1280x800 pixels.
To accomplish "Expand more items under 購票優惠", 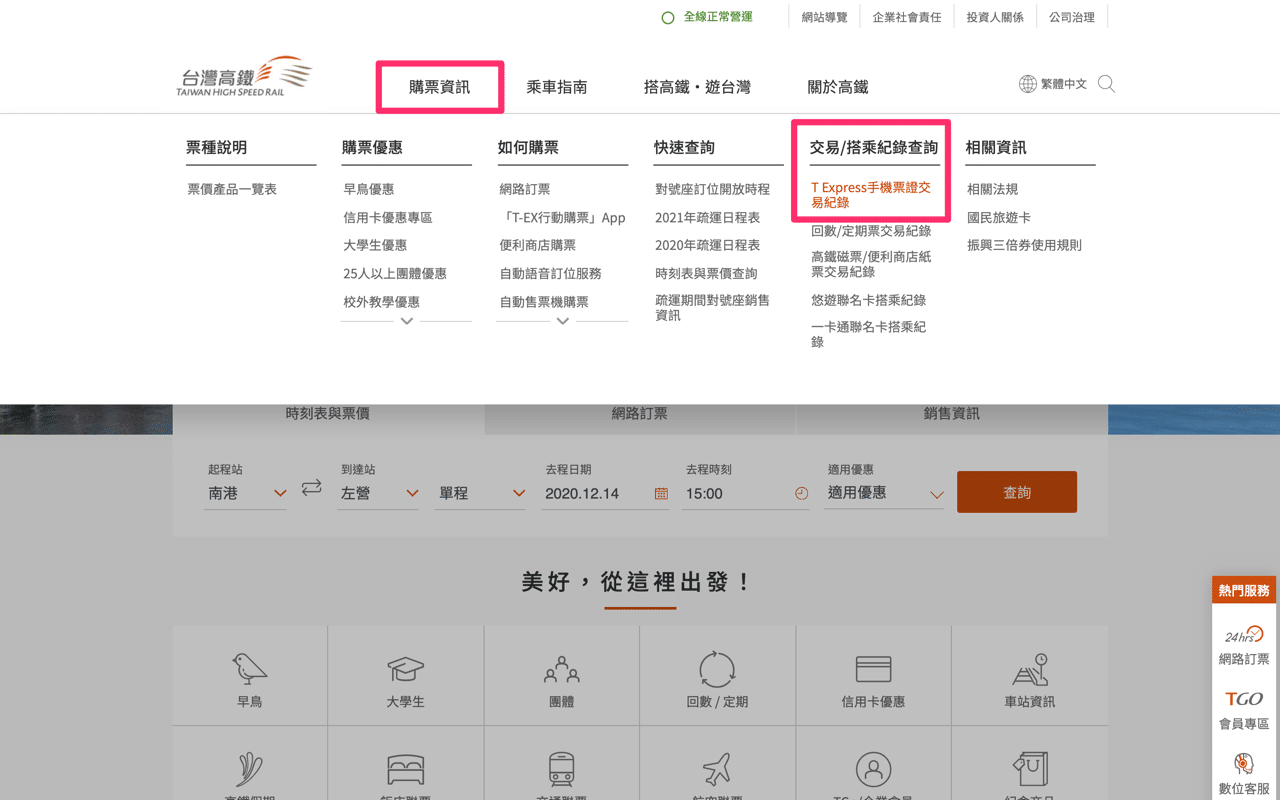I will coord(406,321).
